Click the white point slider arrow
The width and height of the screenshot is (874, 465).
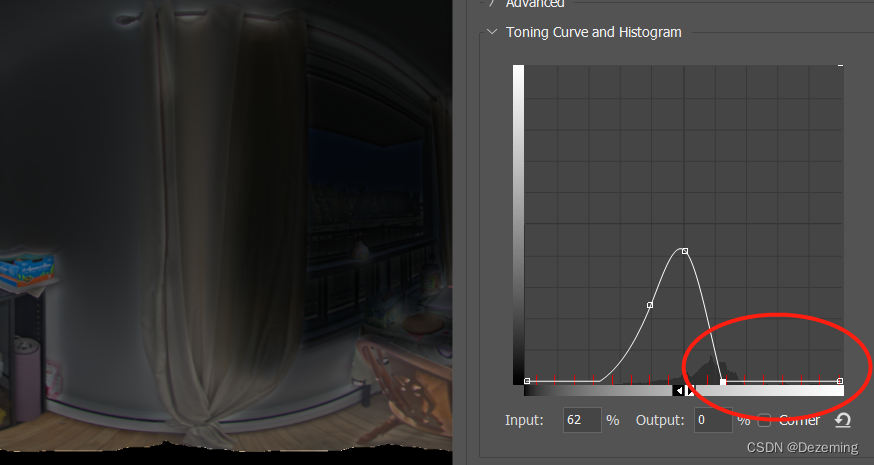pyautogui.click(x=690, y=391)
